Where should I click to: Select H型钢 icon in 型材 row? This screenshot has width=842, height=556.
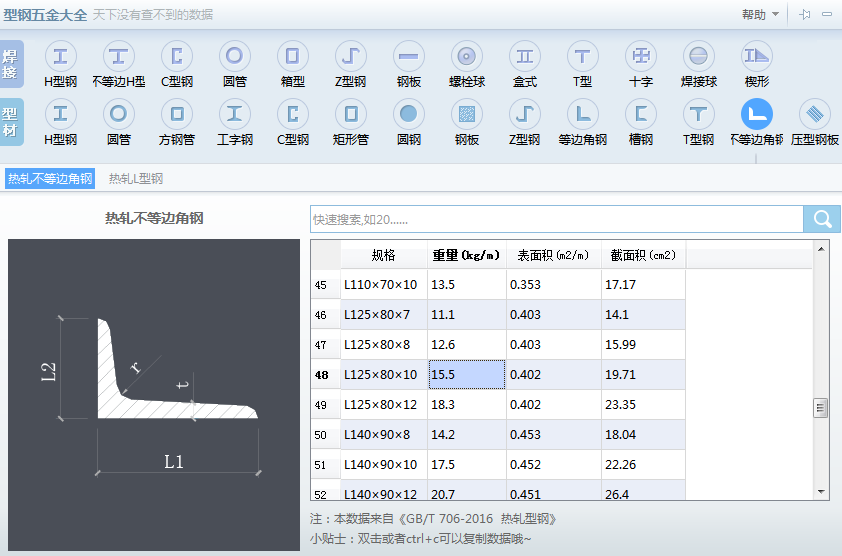click(60, 114)
